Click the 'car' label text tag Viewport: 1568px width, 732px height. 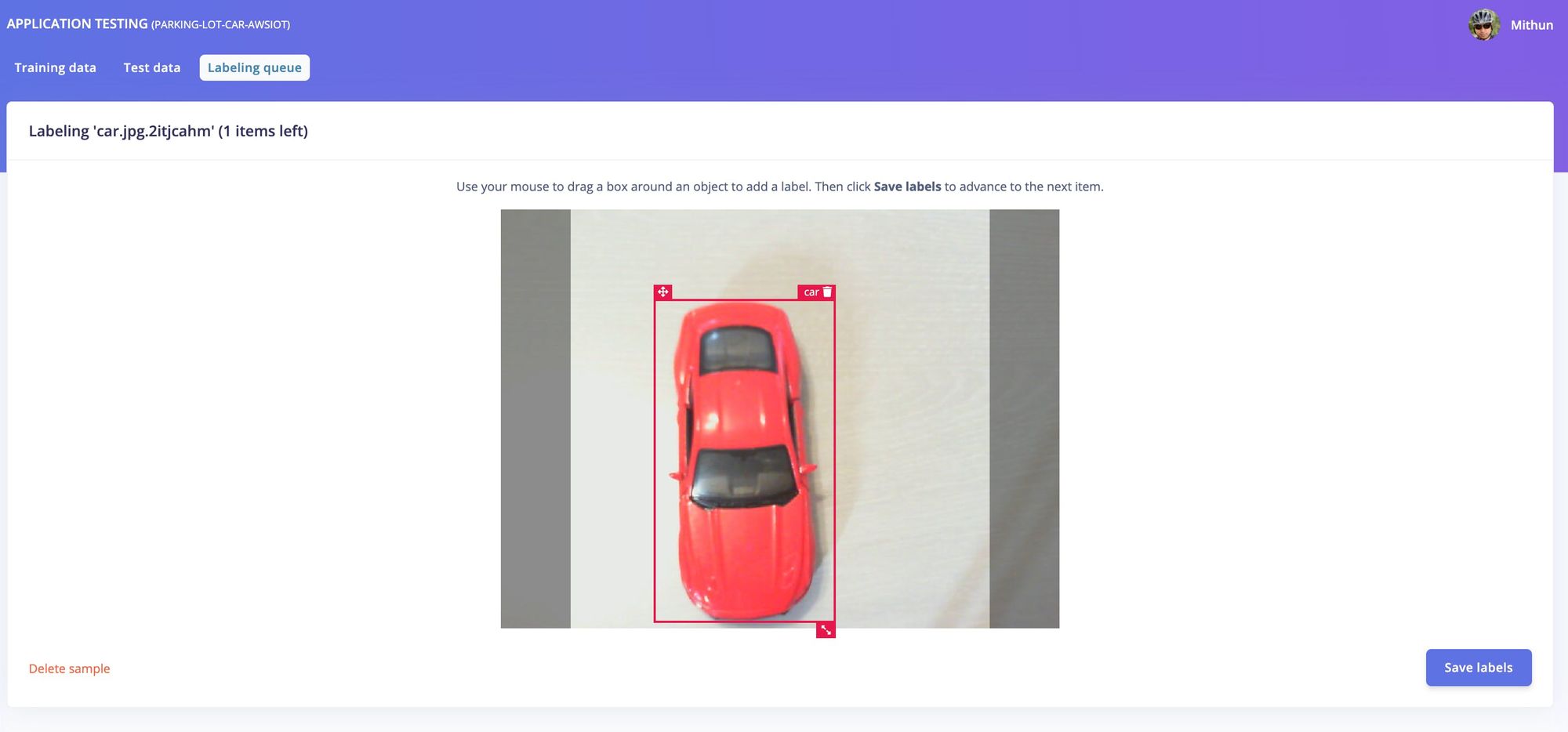811,292
